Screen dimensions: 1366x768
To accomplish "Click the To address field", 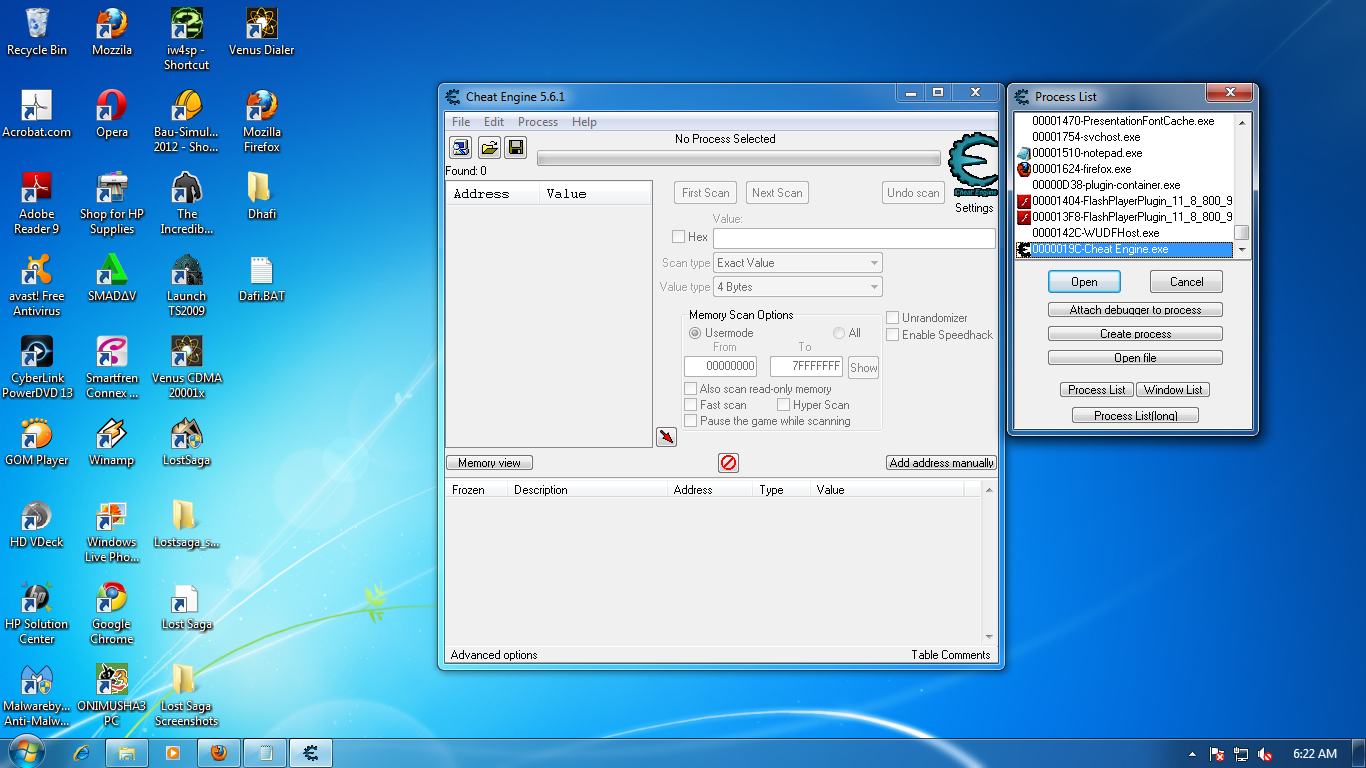I will pyautogui.click(x=806, y=367).
